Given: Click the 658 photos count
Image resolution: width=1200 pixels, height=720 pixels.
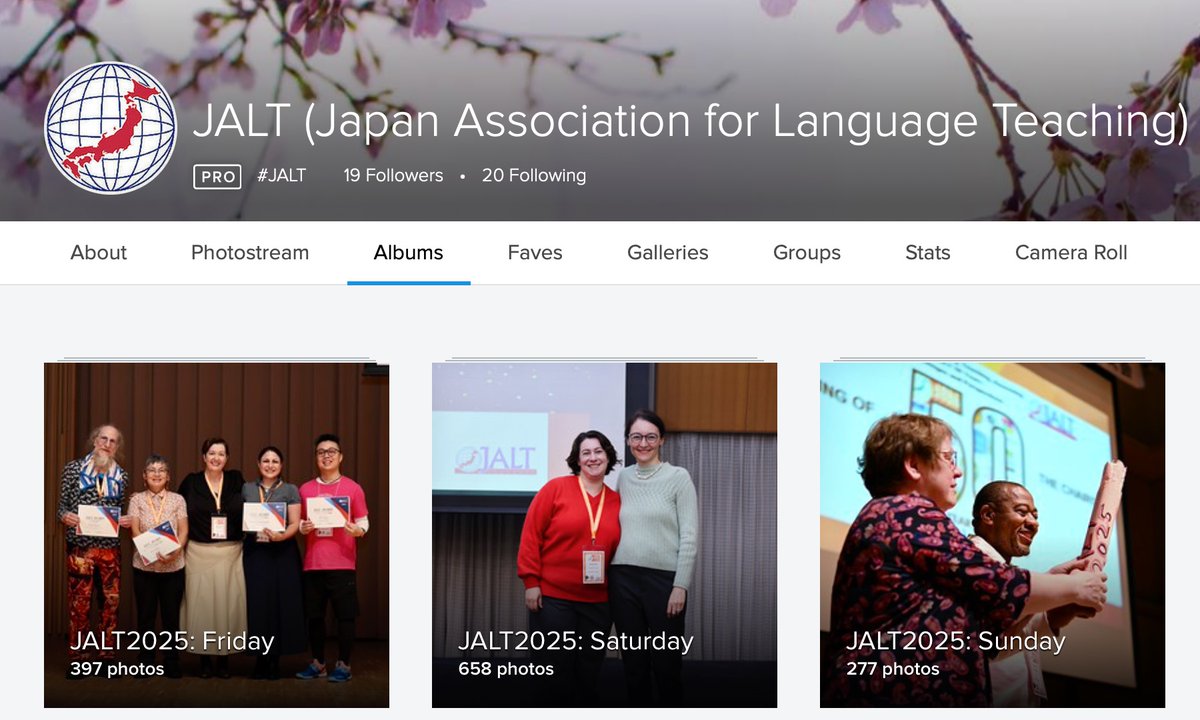Looking at the screenshot, I should point(506,669).
